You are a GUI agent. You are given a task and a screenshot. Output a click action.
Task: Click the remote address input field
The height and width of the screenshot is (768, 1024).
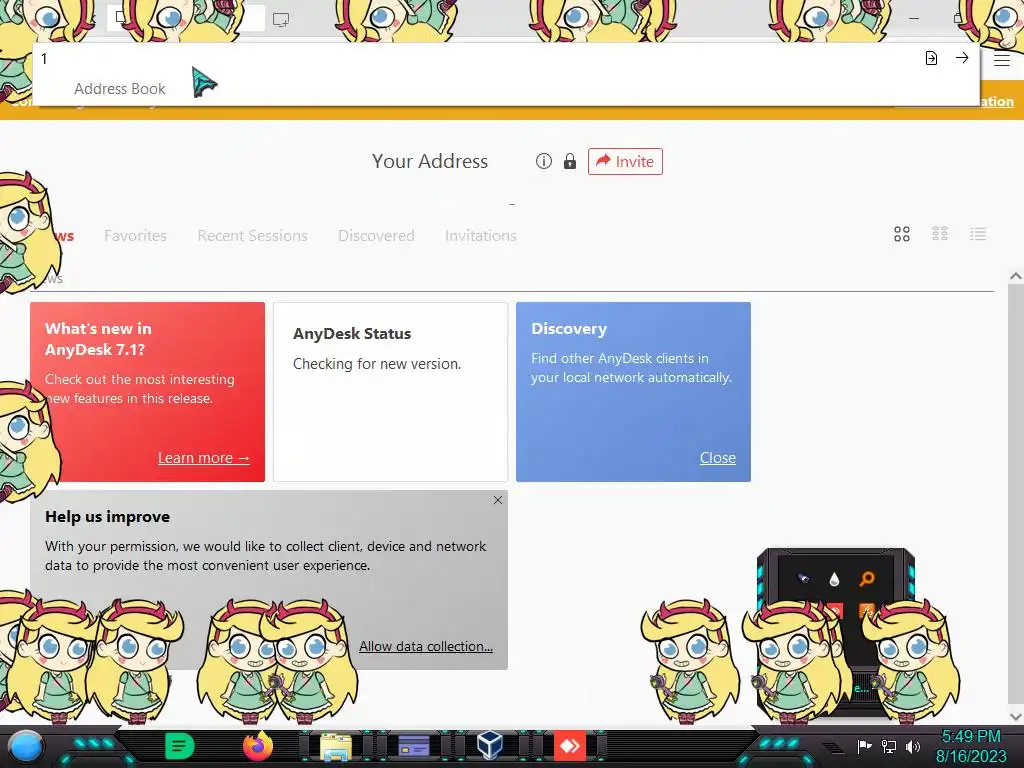477,59
